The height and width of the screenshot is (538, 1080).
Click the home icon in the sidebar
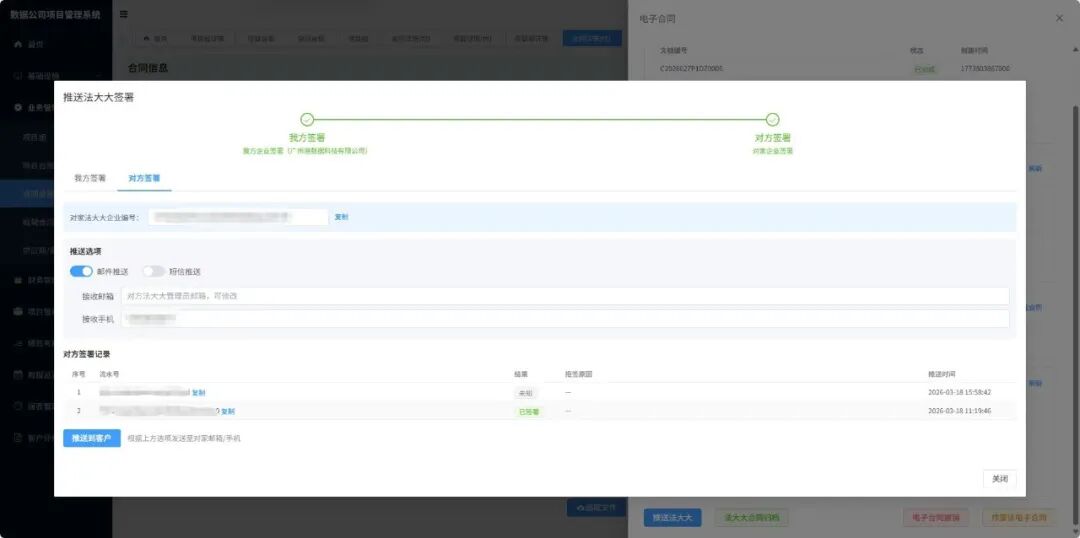coord(18,44)
